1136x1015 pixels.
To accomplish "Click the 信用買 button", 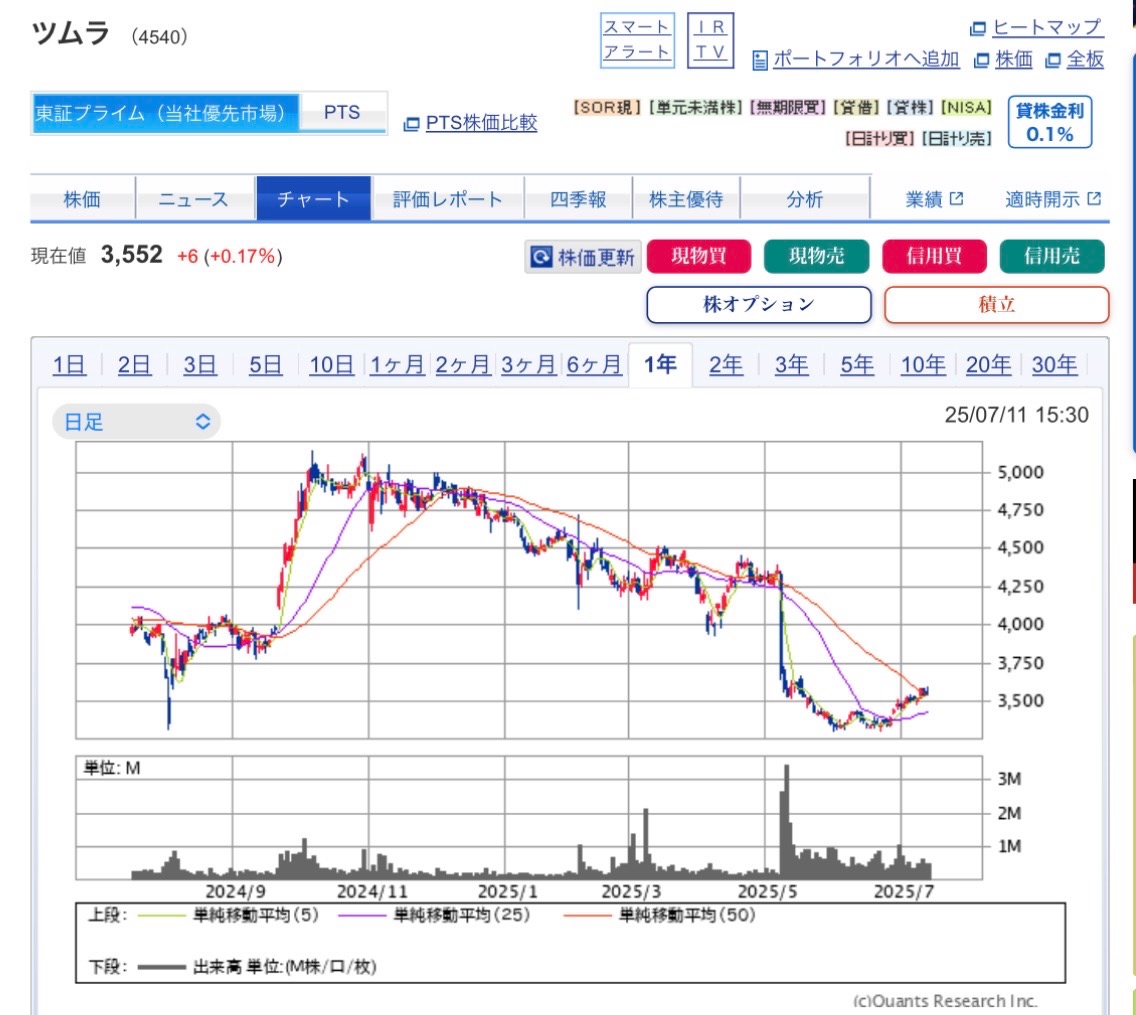I will 934,256.
